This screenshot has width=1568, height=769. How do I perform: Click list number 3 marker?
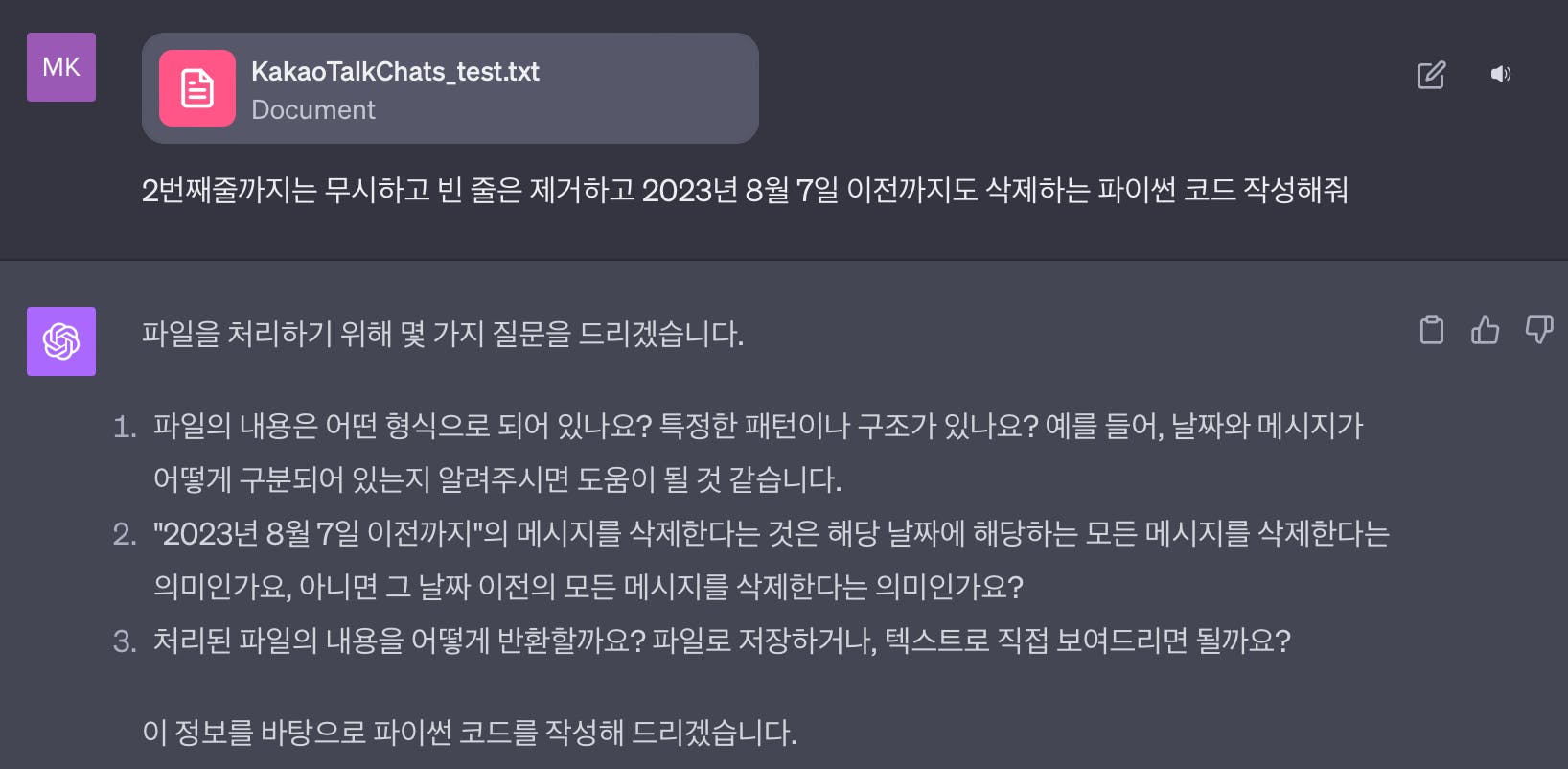pyautogui.click(x=125, y=641)
